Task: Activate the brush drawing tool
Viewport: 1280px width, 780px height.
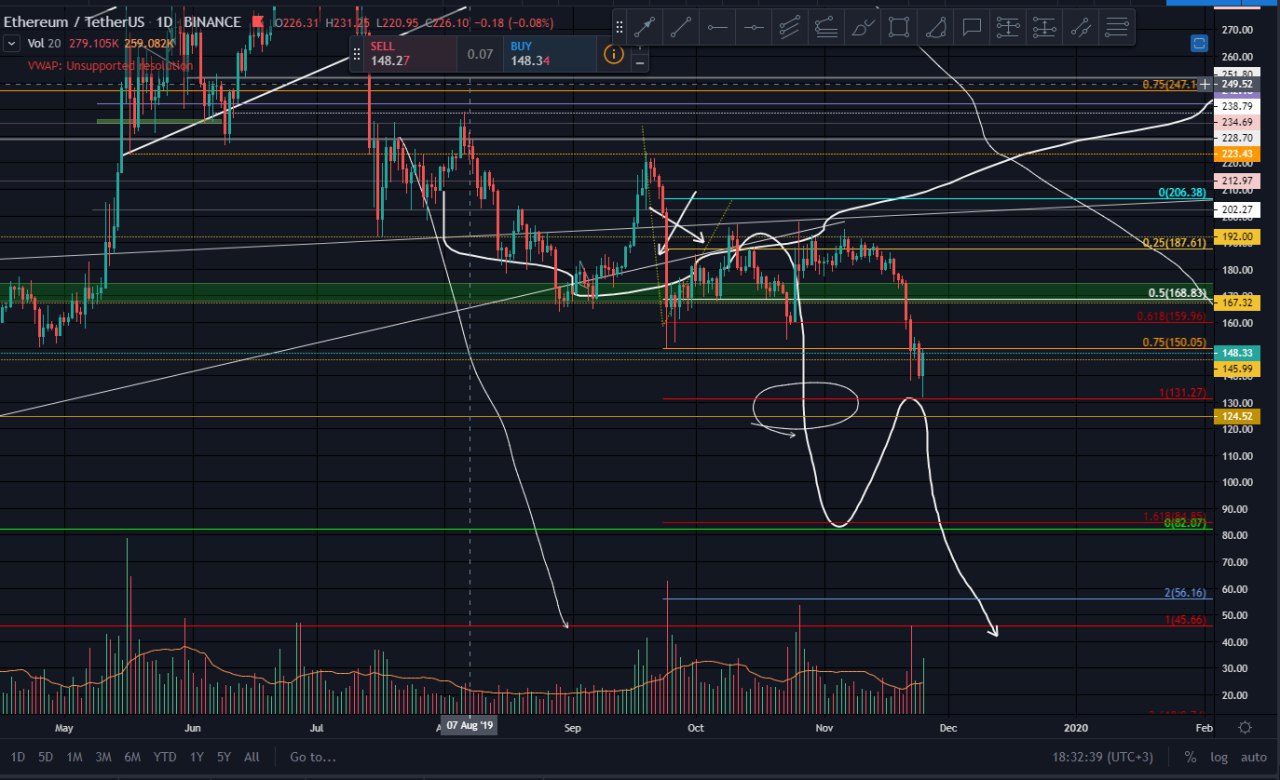Action: pyautogui.click(x=862, y=28)
